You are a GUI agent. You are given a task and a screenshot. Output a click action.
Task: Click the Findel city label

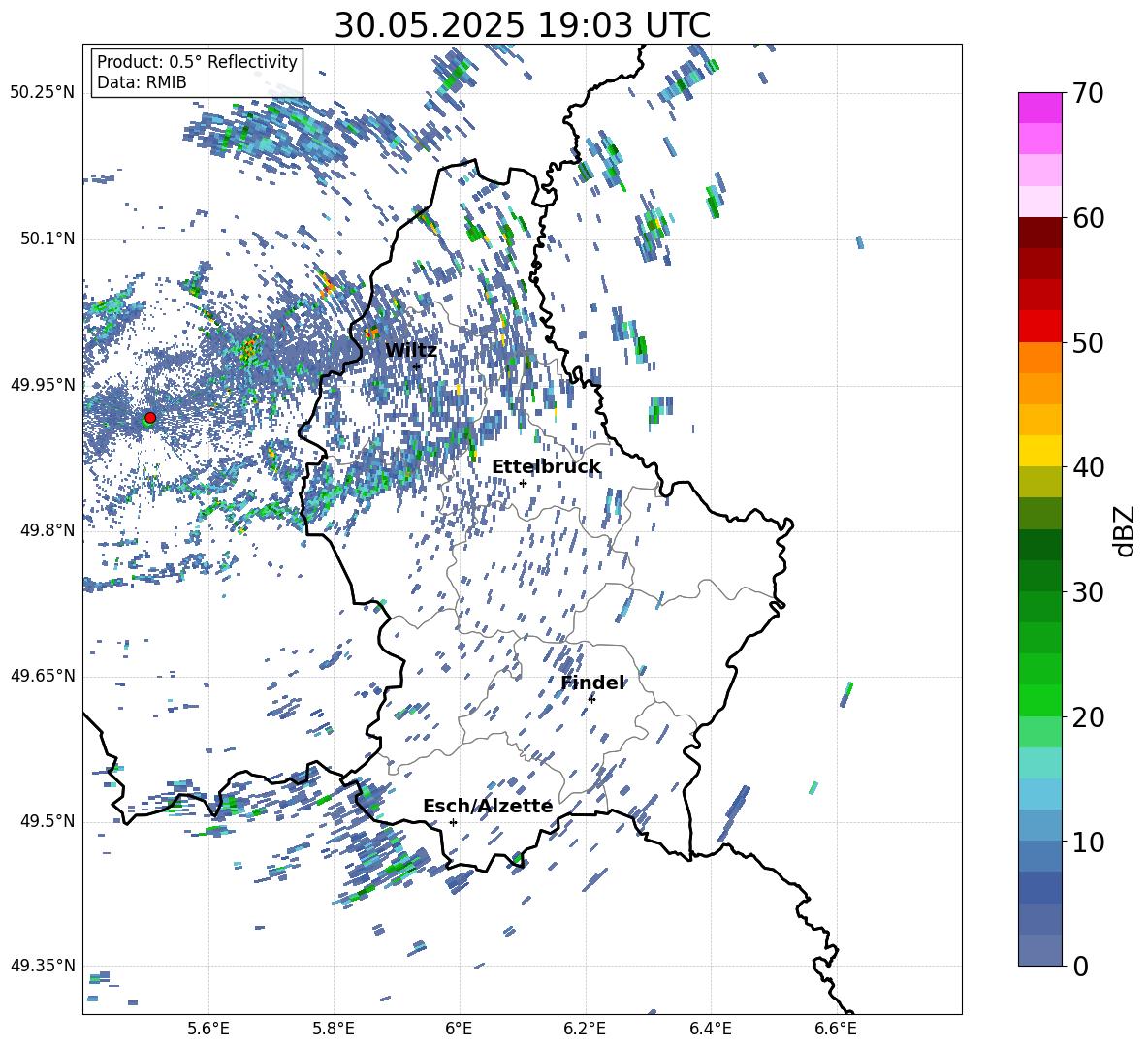click(592, 683)
